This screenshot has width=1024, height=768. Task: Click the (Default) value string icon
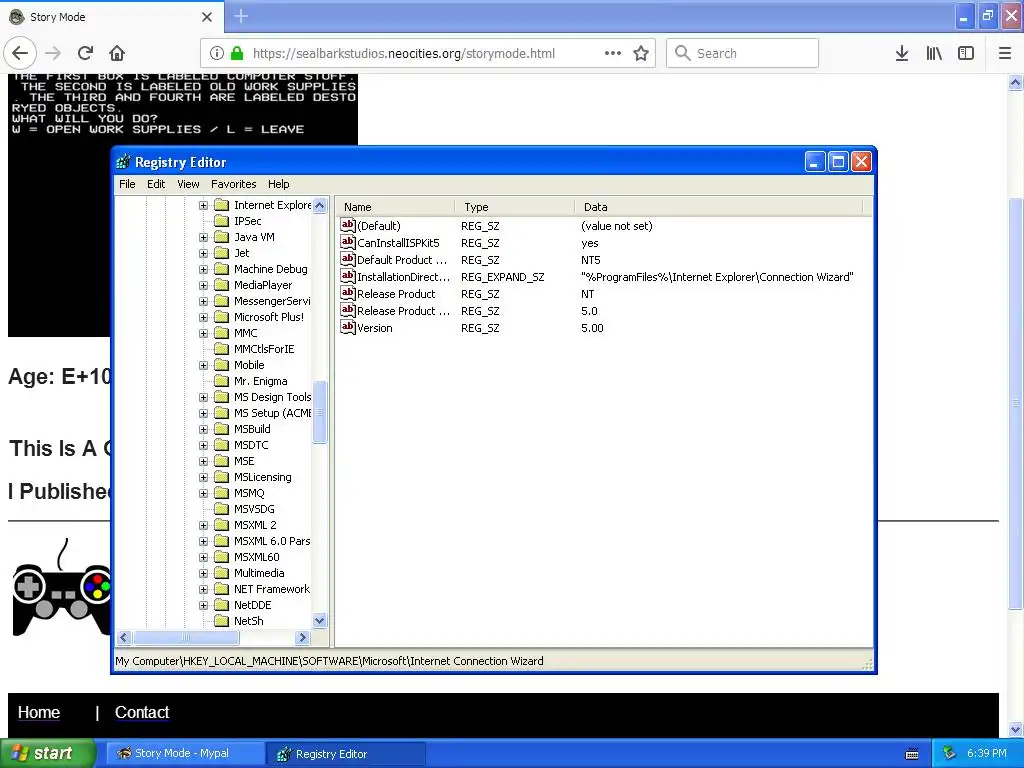point(347,225)
